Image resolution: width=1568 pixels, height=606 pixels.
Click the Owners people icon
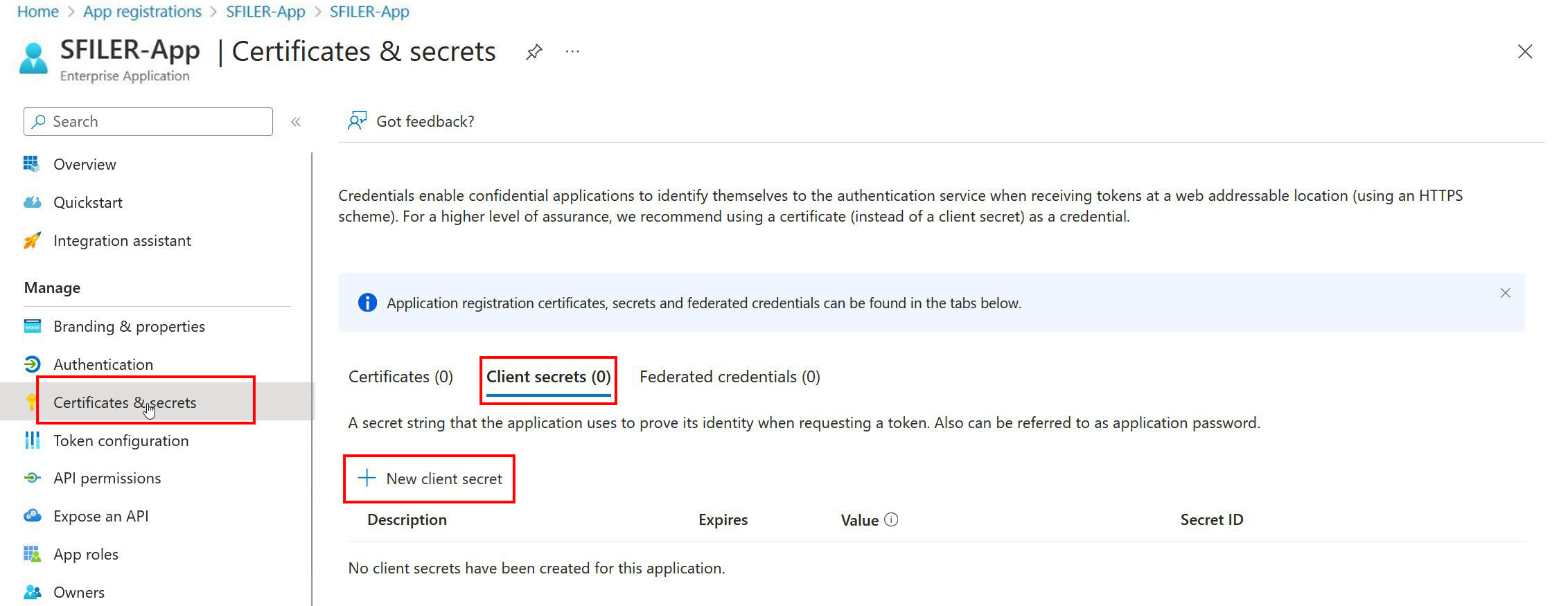coord(32,592)
